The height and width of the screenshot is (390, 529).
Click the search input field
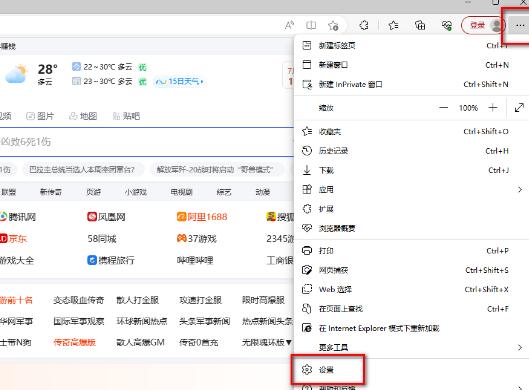(147, 142)
